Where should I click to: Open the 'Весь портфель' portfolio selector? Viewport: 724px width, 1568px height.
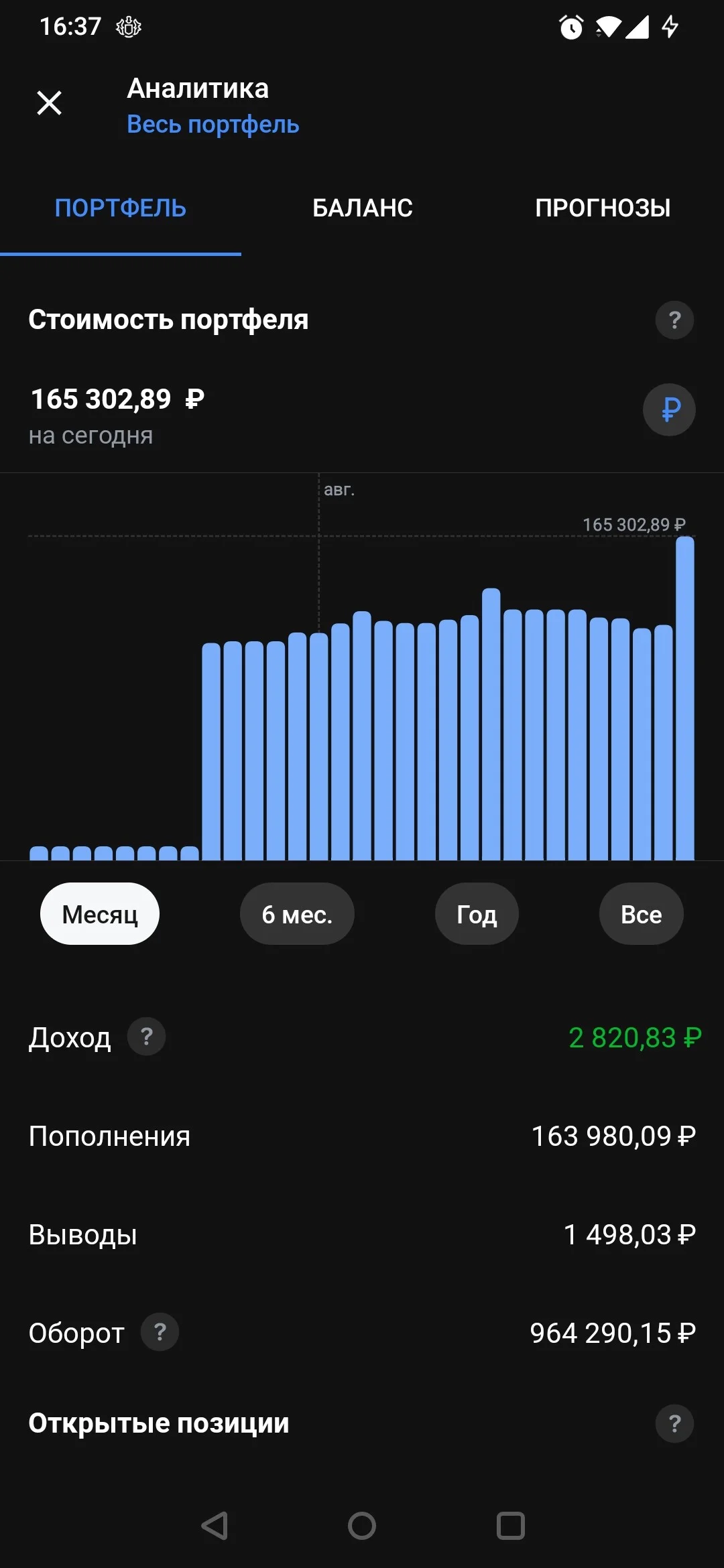(213, 125)
